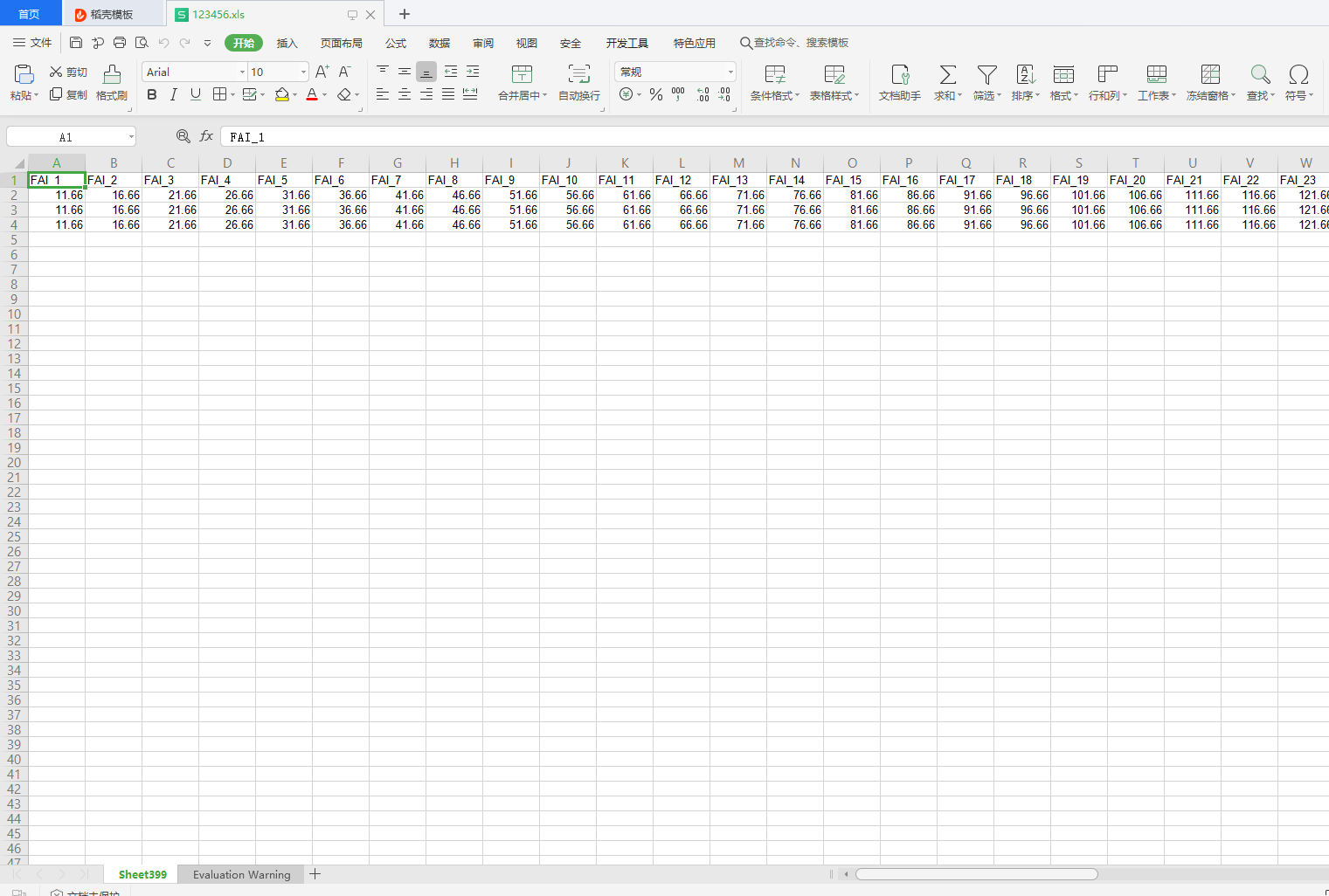1329x896 pixels.
Task: Click the horizontal scrollbar thumb
Action: [977, 874]
